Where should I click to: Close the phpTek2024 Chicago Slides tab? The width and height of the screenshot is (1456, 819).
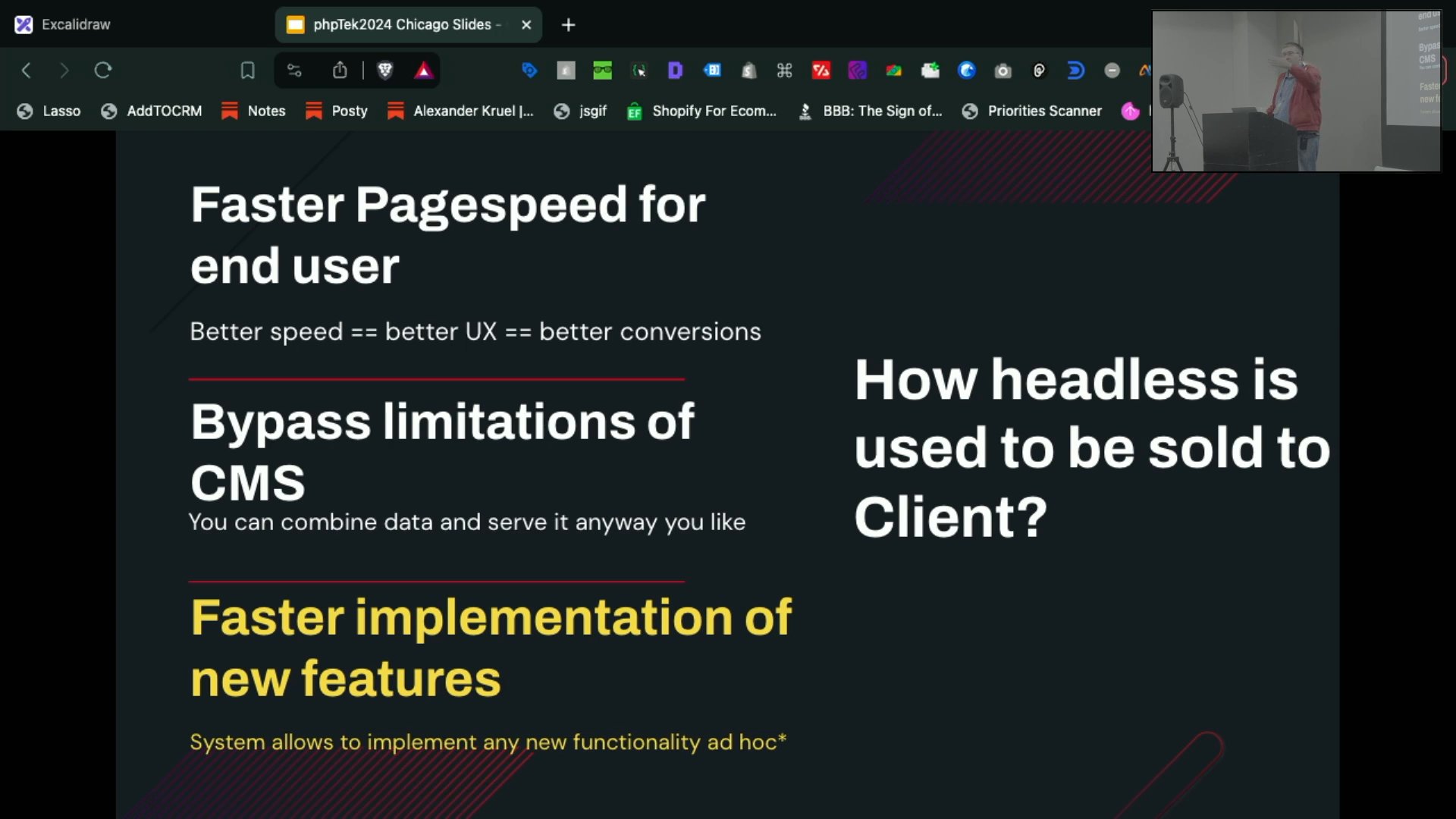[526, 25]
